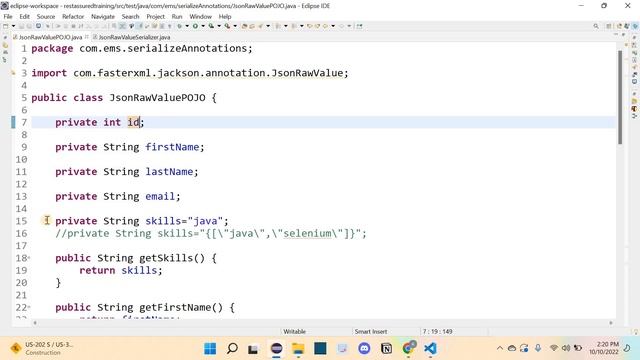Click the word 'firstName' on line 9

[x=172, y=147]
